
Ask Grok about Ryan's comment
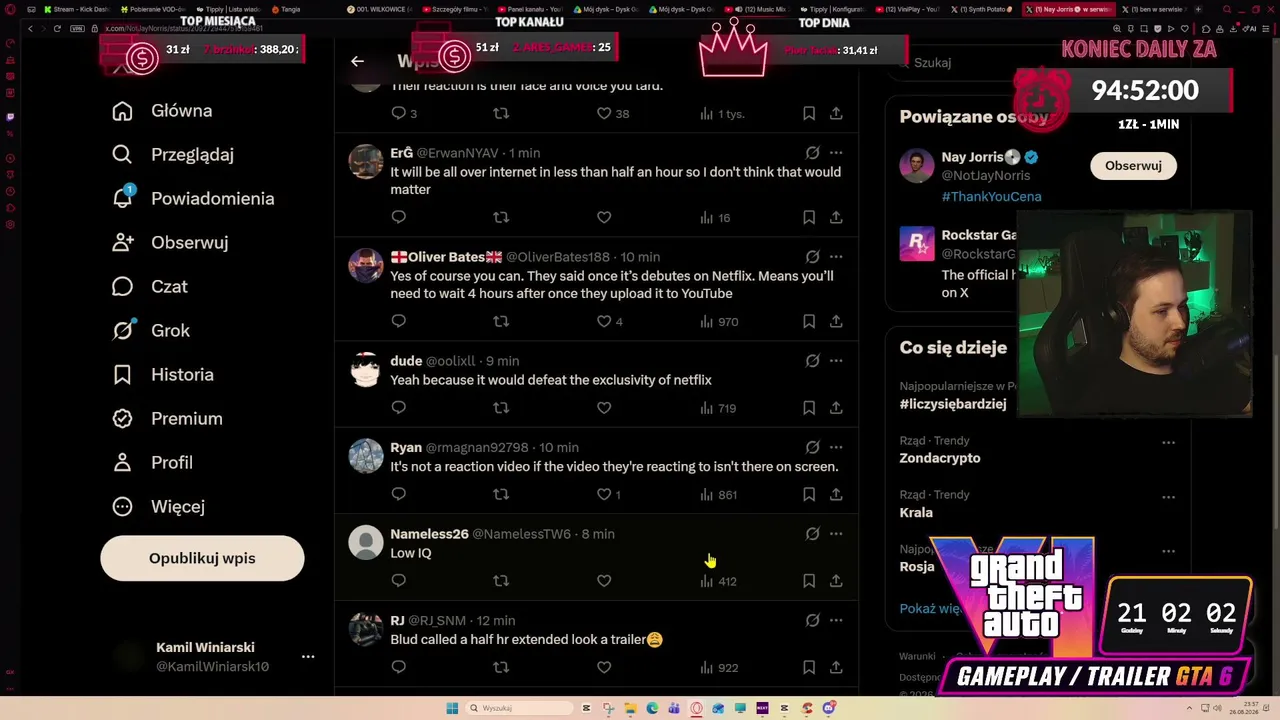pos(812,447)
